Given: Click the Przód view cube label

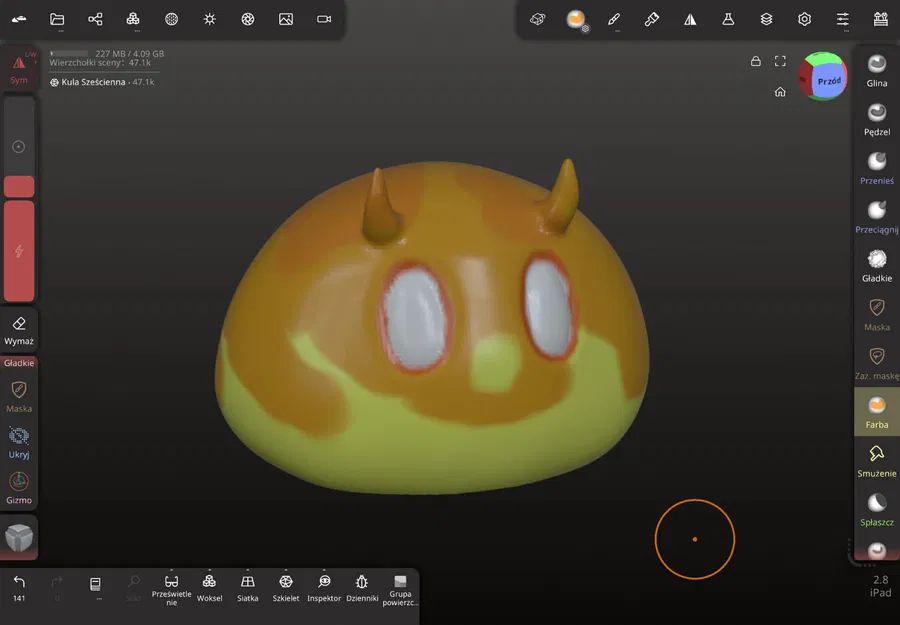Looking at the screenshot, I should click(x=828, y=81).
